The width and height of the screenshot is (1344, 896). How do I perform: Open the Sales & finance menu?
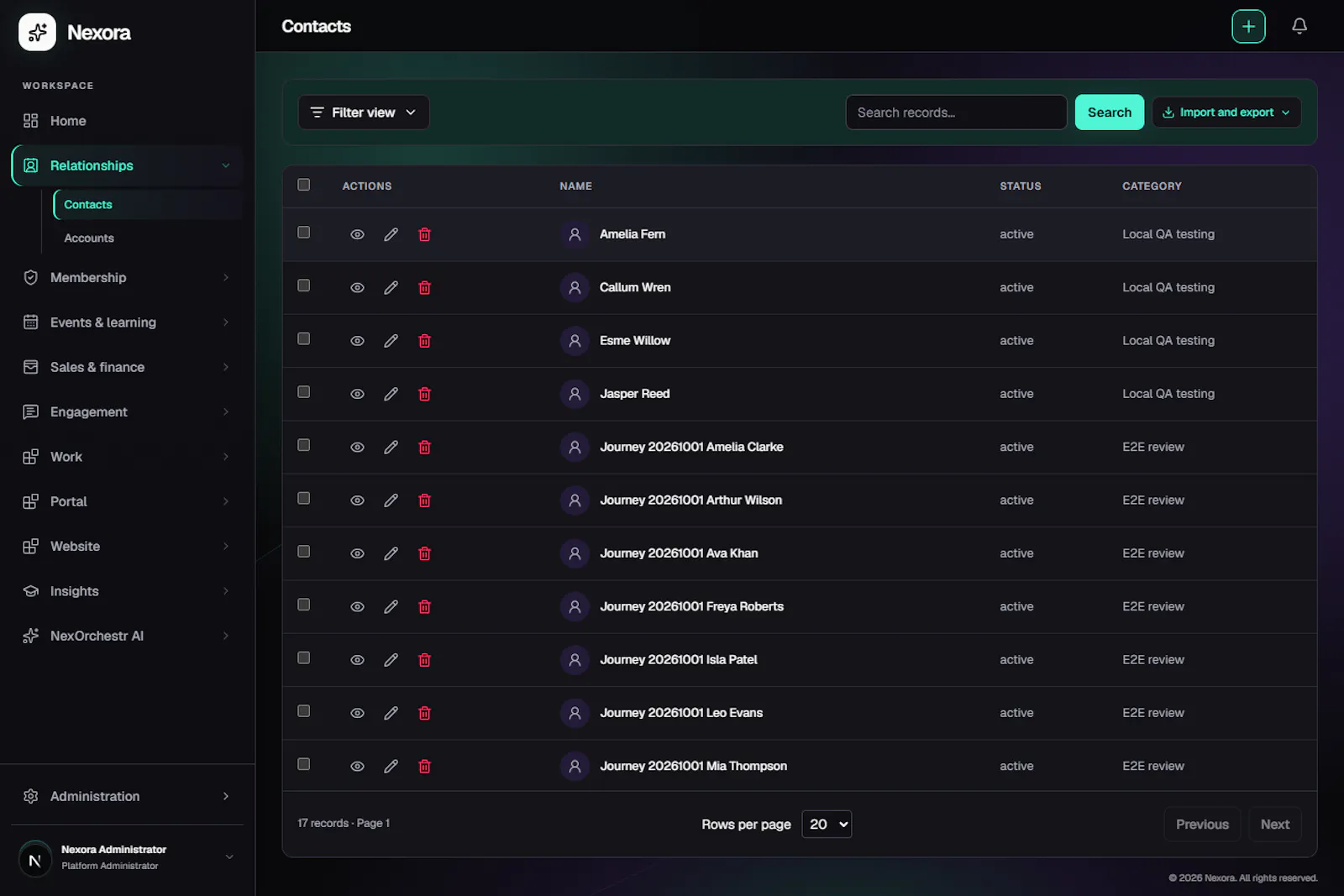(127, 367)
